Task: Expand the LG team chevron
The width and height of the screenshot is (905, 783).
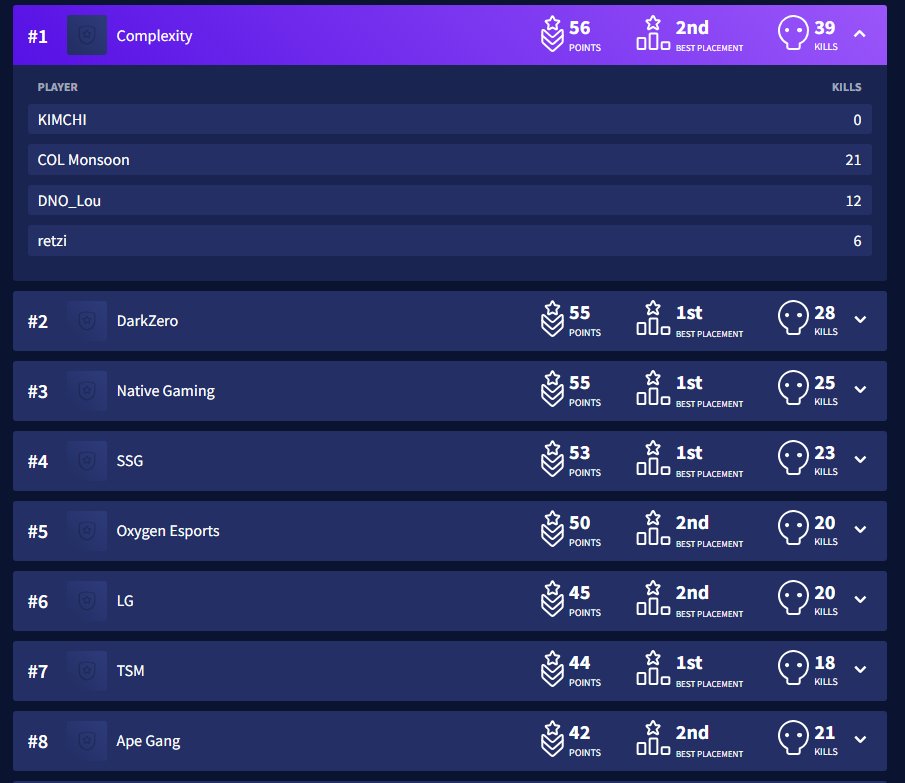Action: pyautogui.click(x=860, y=600)
